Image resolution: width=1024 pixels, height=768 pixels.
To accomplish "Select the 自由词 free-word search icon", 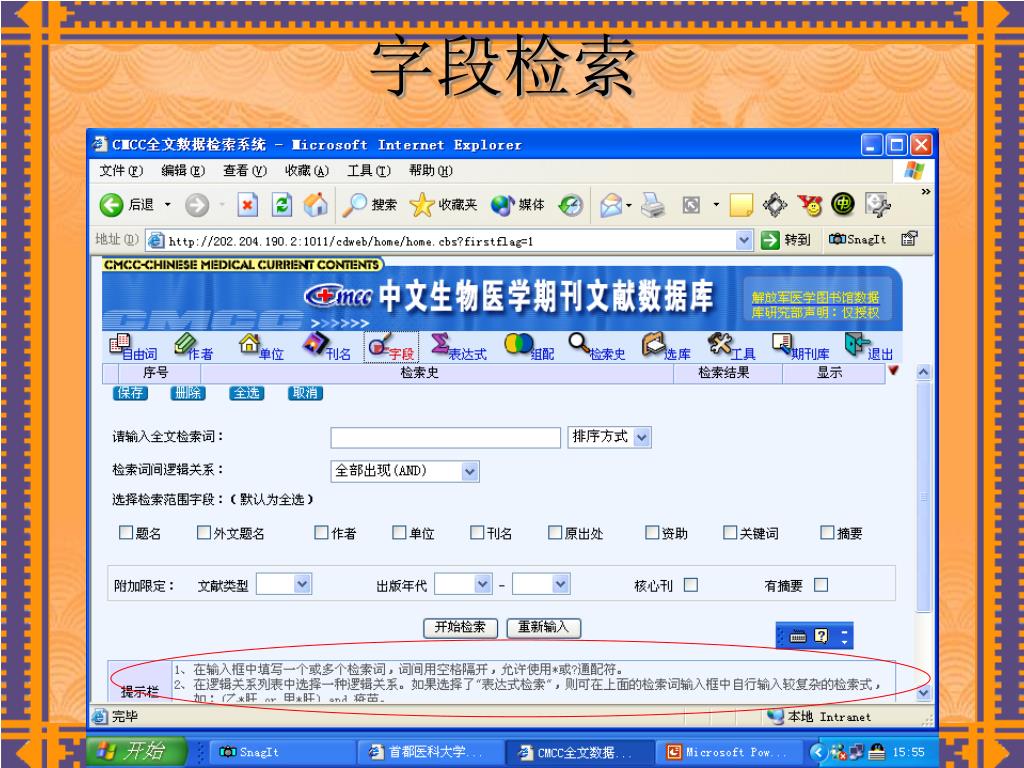I will pyautogui.click(x=133, y=347).
